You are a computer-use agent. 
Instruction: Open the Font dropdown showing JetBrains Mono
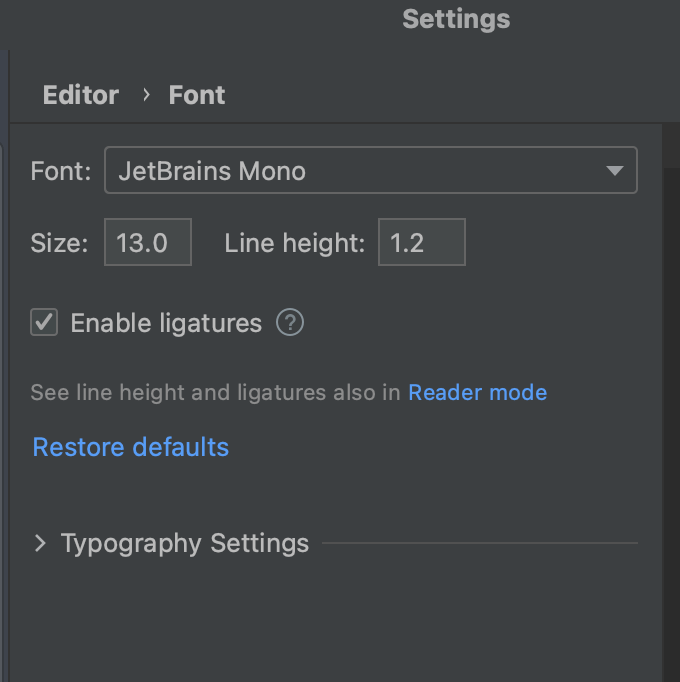coord(371,170)
